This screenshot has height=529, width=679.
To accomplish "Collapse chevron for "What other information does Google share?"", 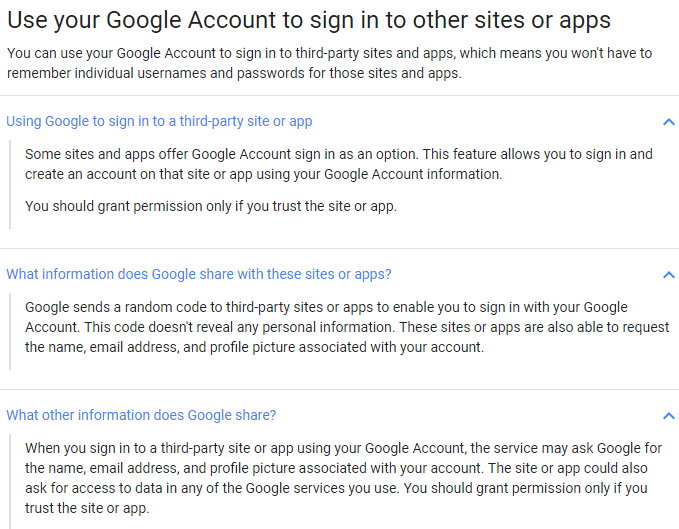I will pos(669,415).
